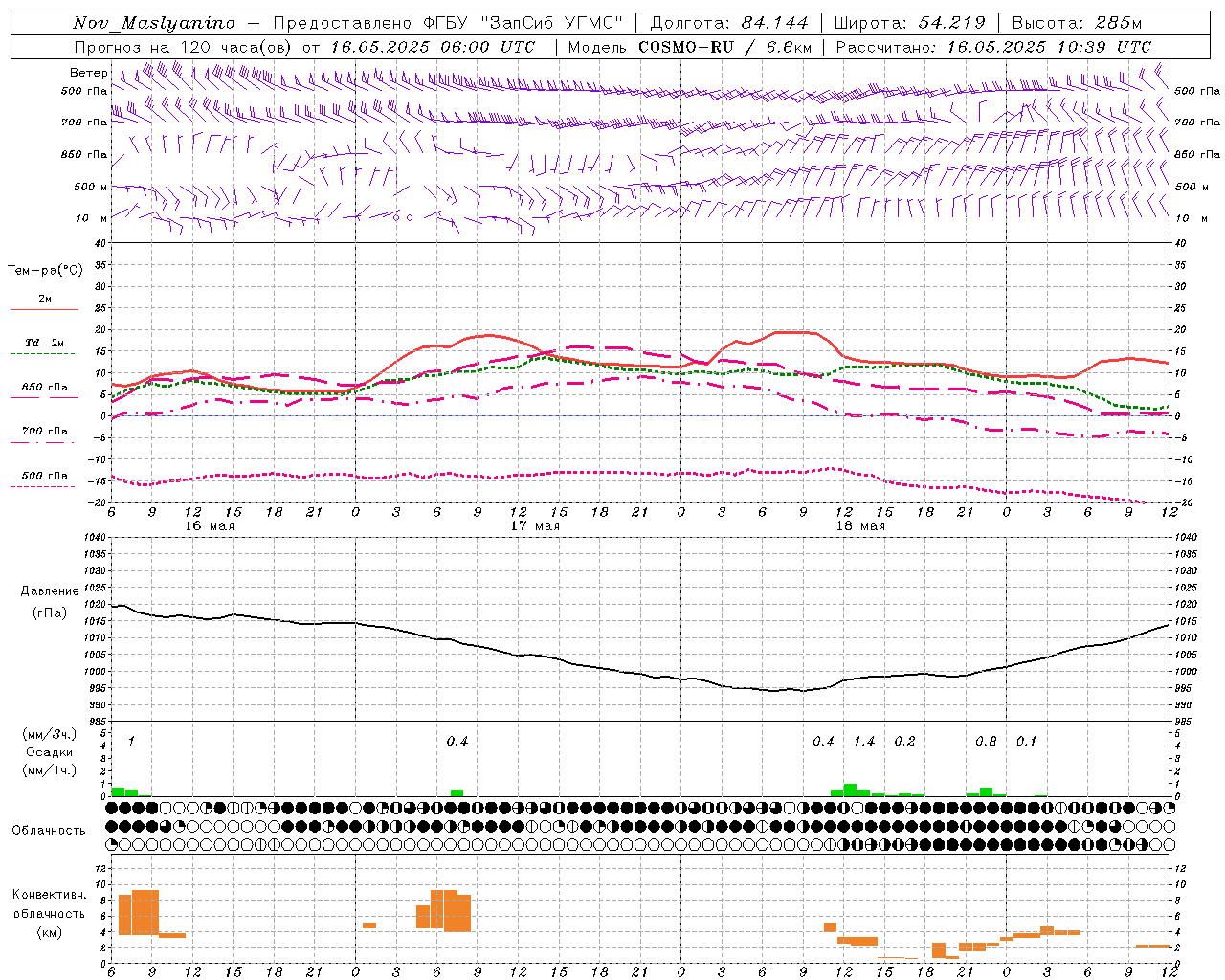Click the Рассчитано: 16.05.2025 10:39 UTC text

coord(993,47)
